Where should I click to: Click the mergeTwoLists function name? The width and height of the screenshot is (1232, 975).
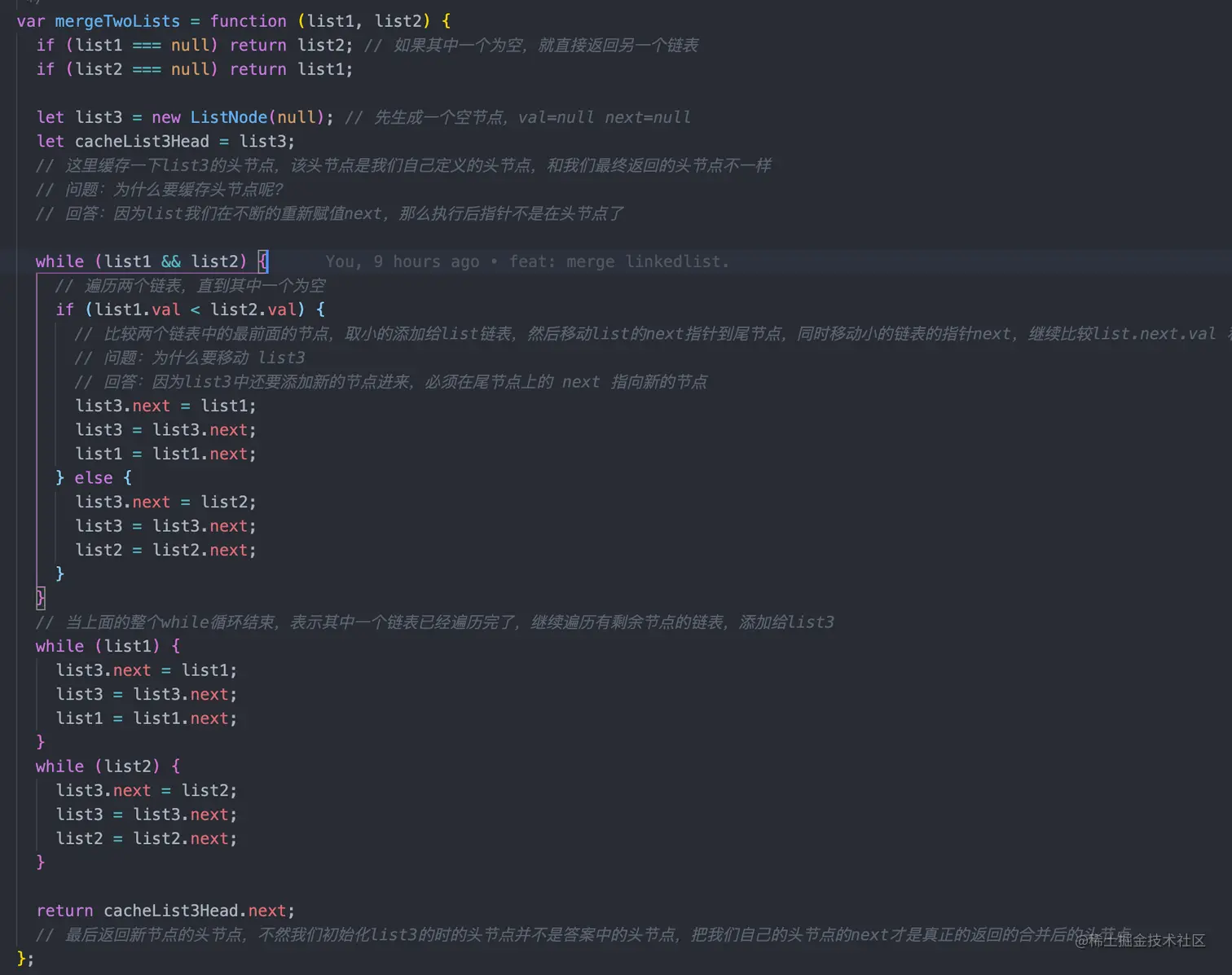click(x=117, y=21)
